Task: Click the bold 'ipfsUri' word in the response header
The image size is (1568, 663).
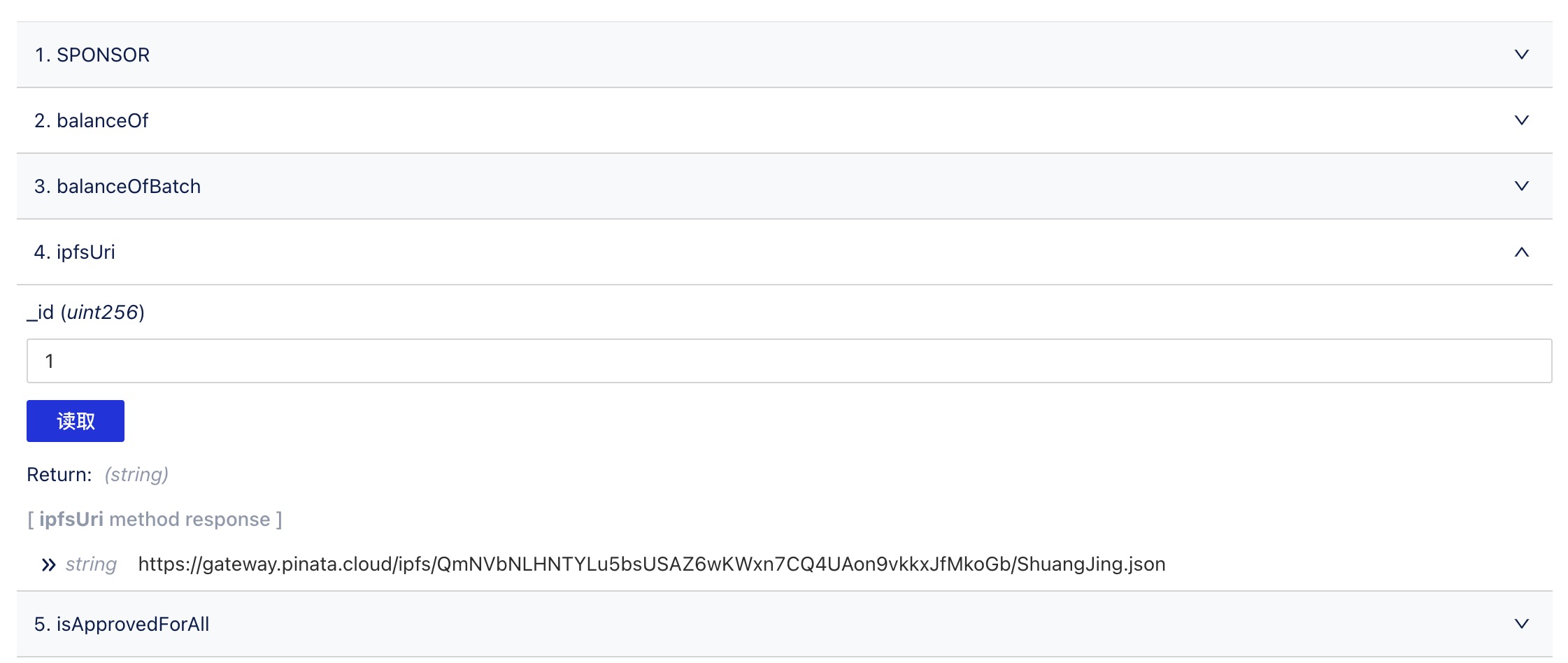Action: coord(71,520)
